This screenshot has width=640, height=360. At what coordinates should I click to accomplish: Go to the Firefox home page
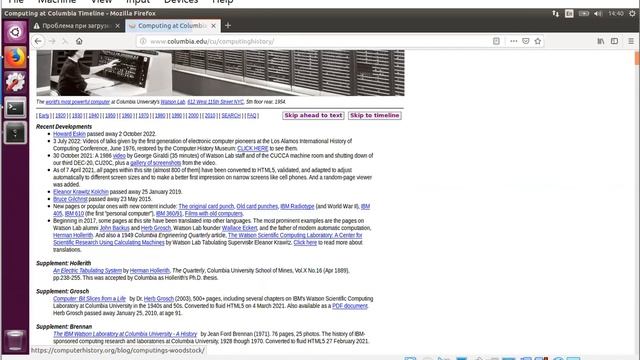tap(79, 41)
